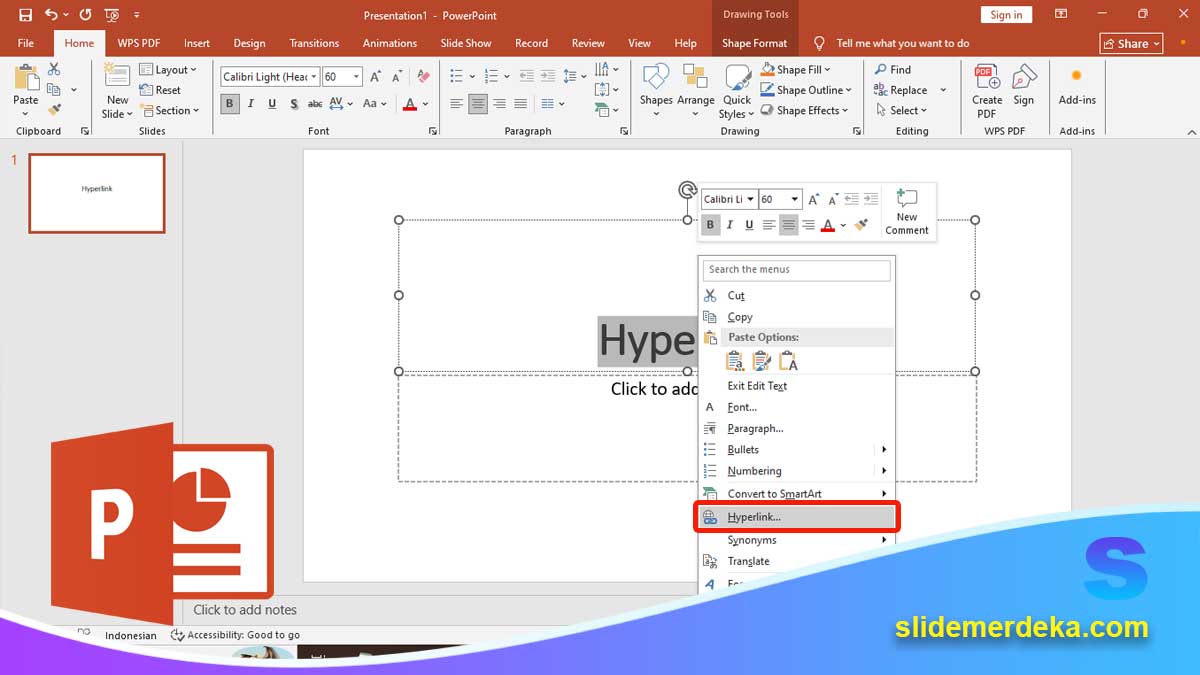Viewport: 1200px width, 675px height.
Task: Save the presentation from quick access toolbar
Action: pos(25,15)
